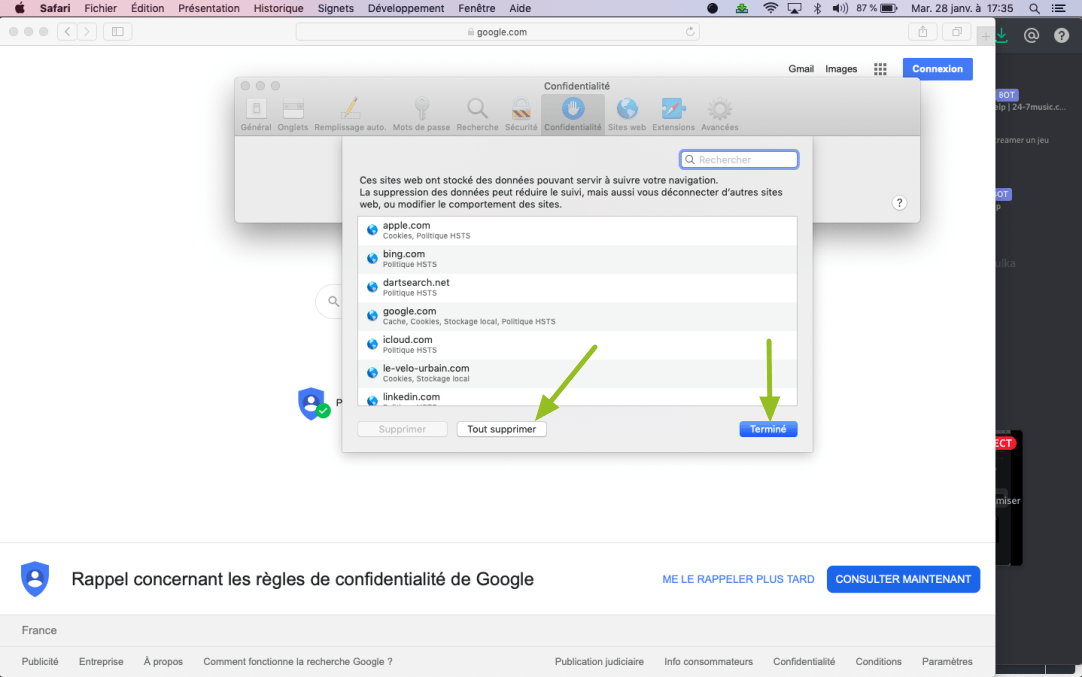Image resolution: width=1082 pixels, height=677 pixels.
Task: Click the AirPlay display icon
Action: point(795,8)
